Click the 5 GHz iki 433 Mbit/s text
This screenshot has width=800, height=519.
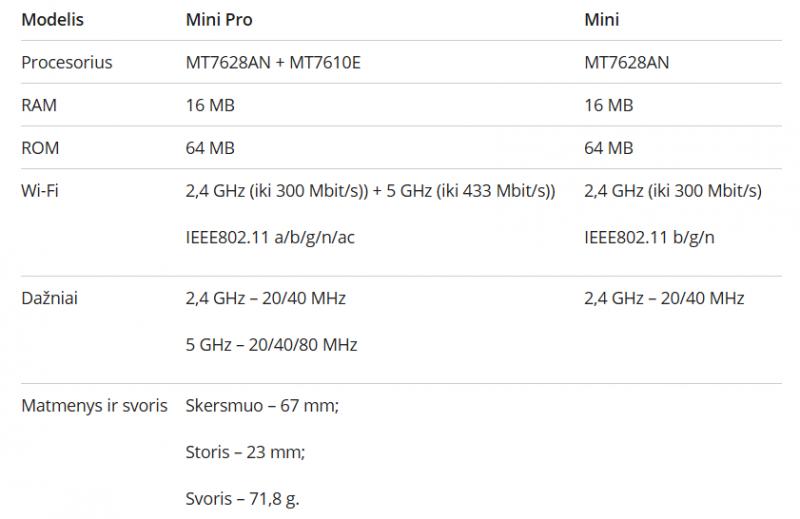click(470, 191)
